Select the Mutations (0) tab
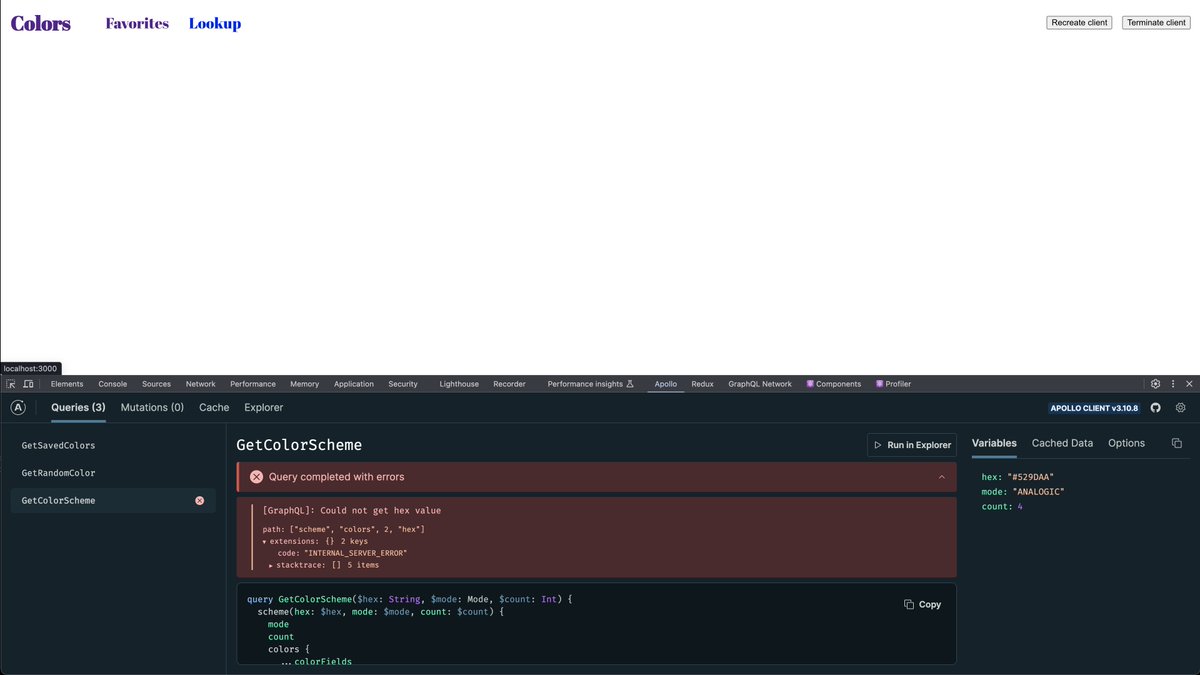This screenshot has width=1200, height=675. click(152, 407)
